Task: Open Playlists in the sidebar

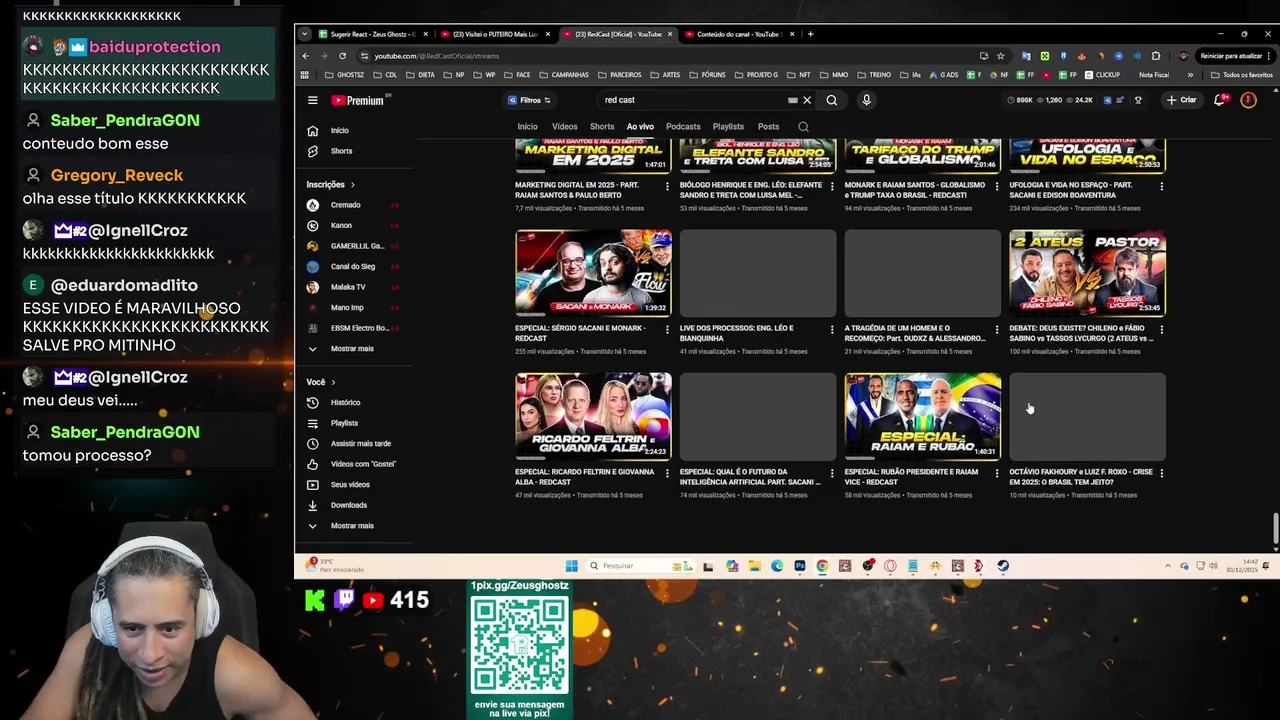Action: (x=344, y=423)
